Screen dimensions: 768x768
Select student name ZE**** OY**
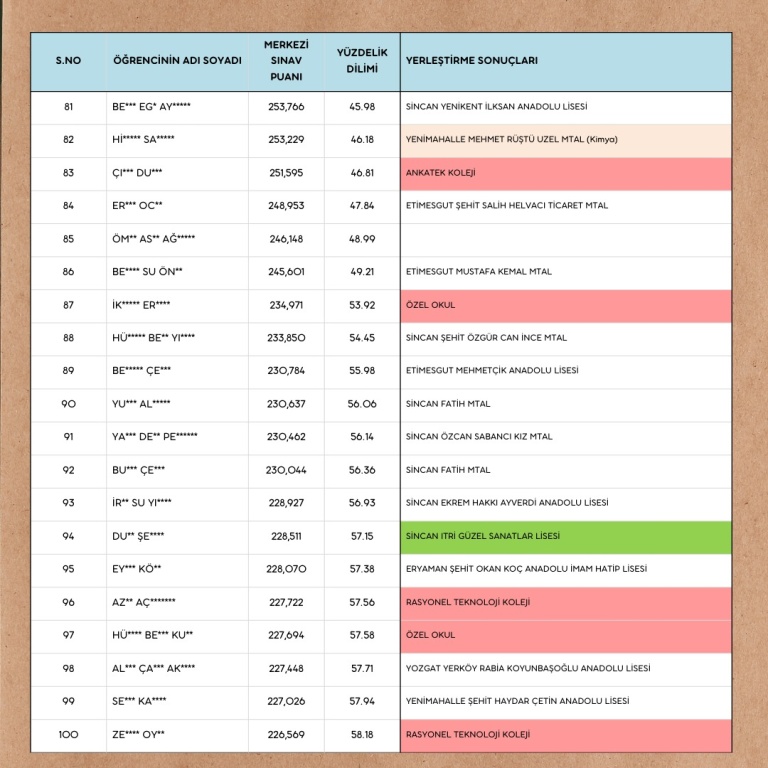(x=139, y=734)
